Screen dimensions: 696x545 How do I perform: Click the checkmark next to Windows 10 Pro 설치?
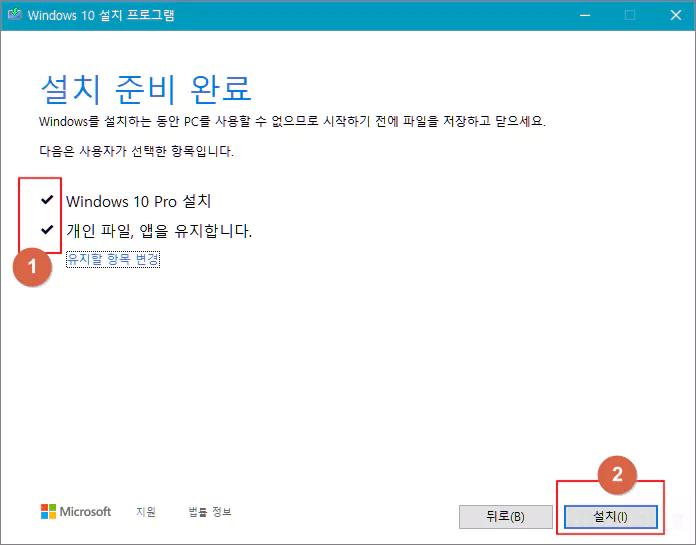point(47,200)
